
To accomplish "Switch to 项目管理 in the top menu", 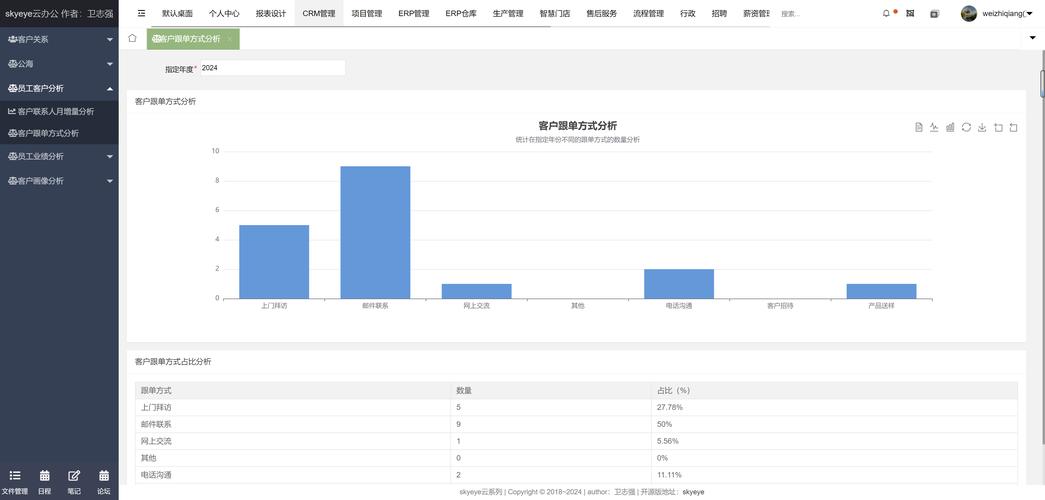I will tap(367, 13).
